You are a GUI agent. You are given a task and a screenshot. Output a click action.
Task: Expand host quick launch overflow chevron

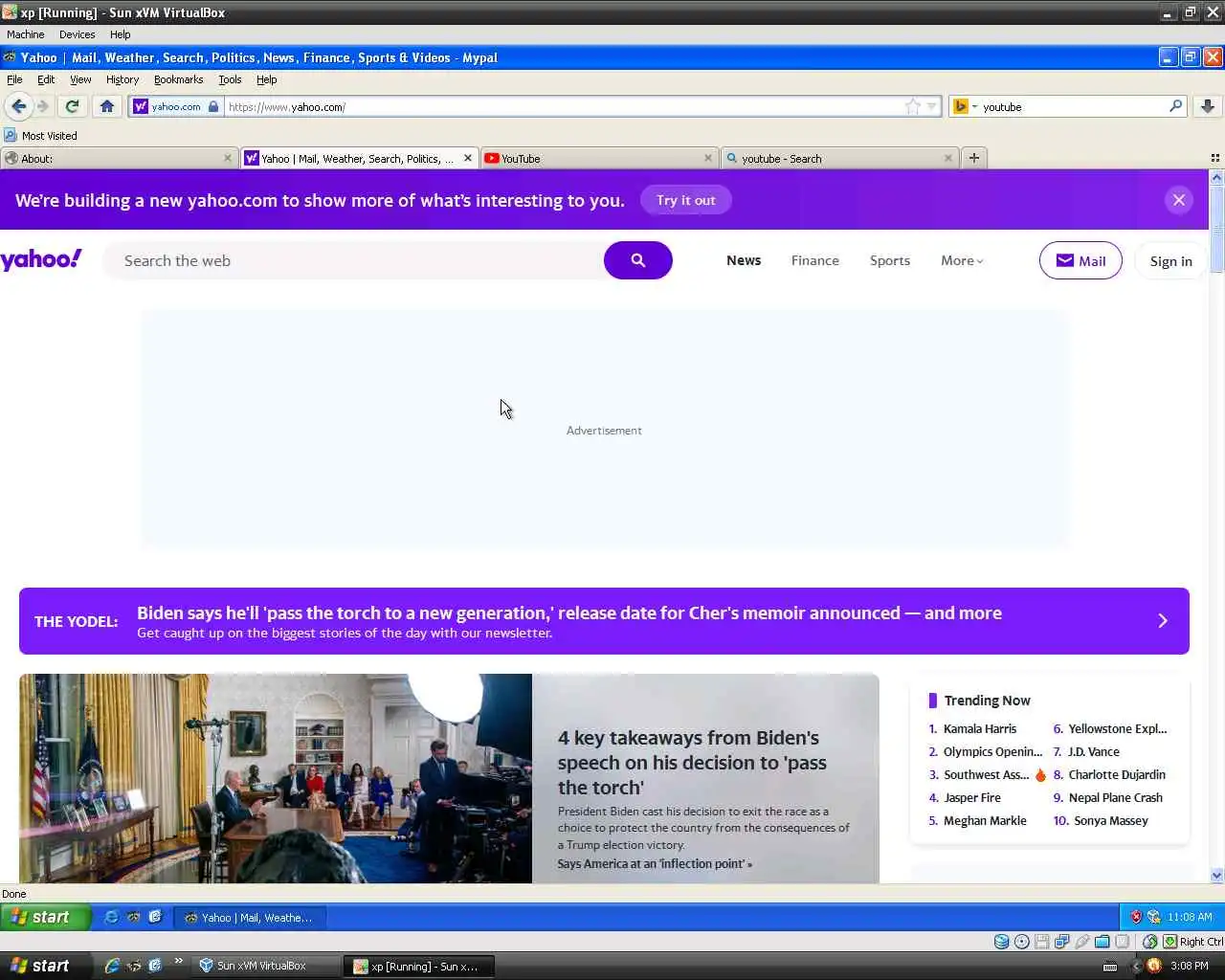[178, 962]
